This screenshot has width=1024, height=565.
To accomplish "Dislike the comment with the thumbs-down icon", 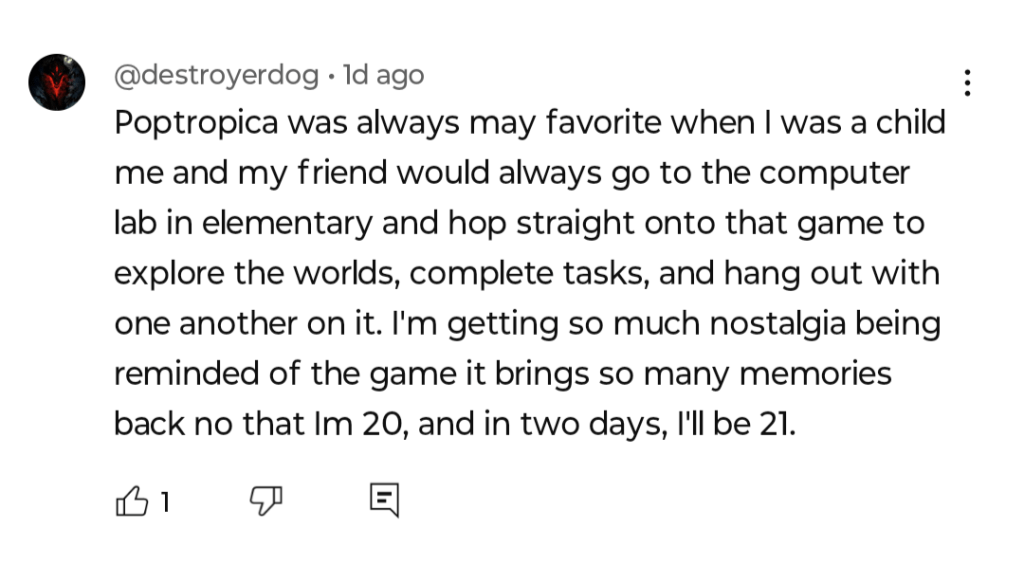I will 266,500.
